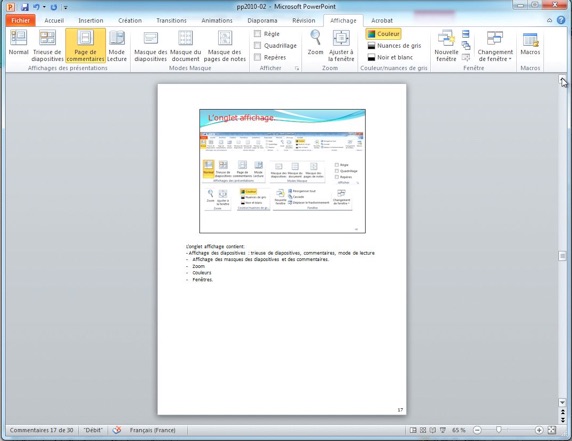Switch to the Animations tab
The height and width of the screenshot is (441, 572).
[x=217, y=20]
